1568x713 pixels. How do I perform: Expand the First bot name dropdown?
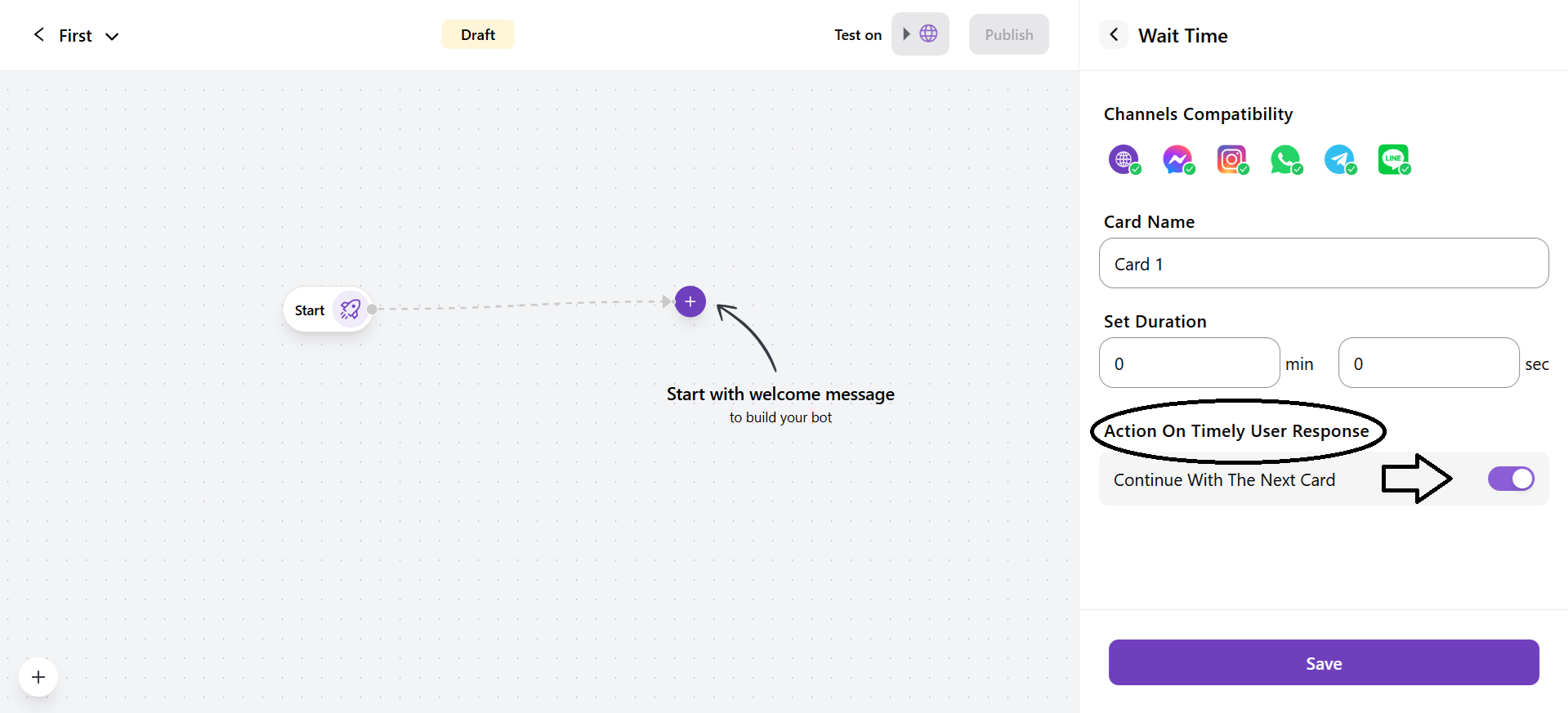(x=112, y=36)
